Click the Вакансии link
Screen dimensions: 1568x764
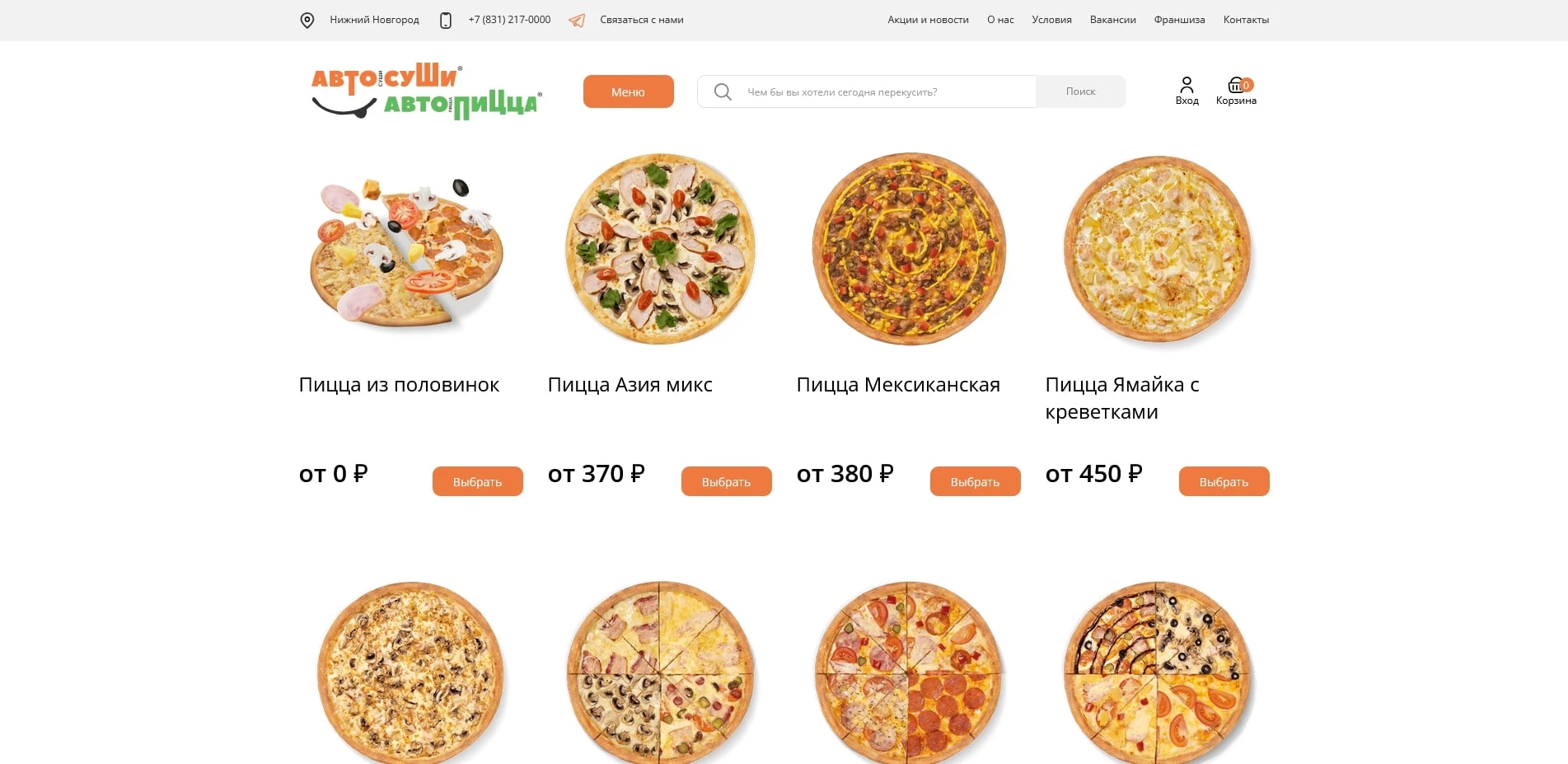pos(1112,20)
